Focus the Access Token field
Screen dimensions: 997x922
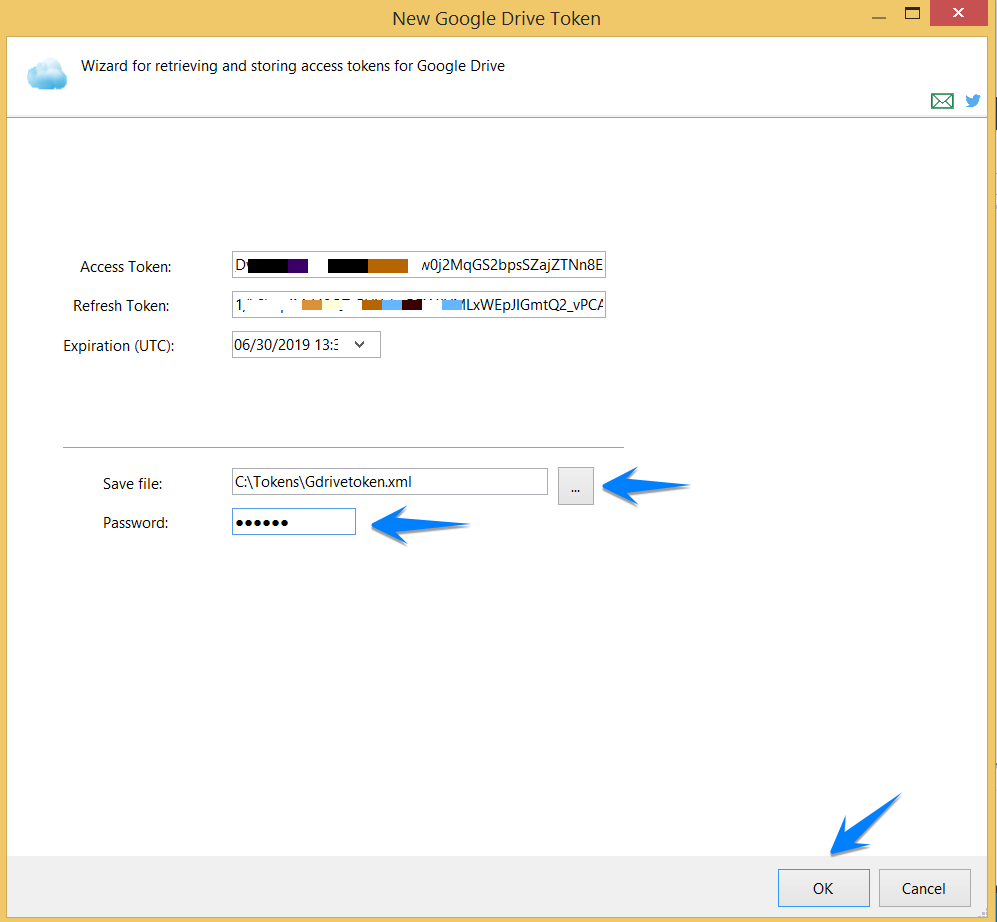coord(418,265)
